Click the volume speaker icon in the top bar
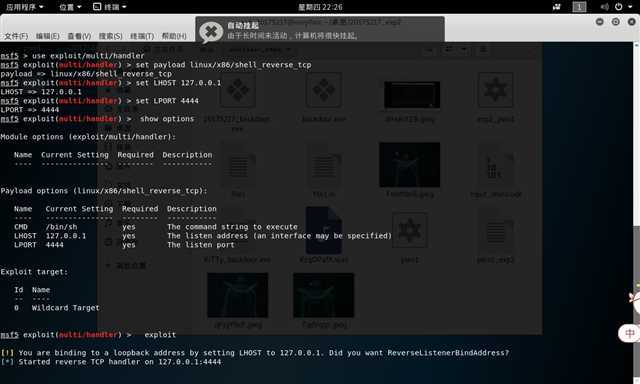The image size is (640, 384). [604, 7]
